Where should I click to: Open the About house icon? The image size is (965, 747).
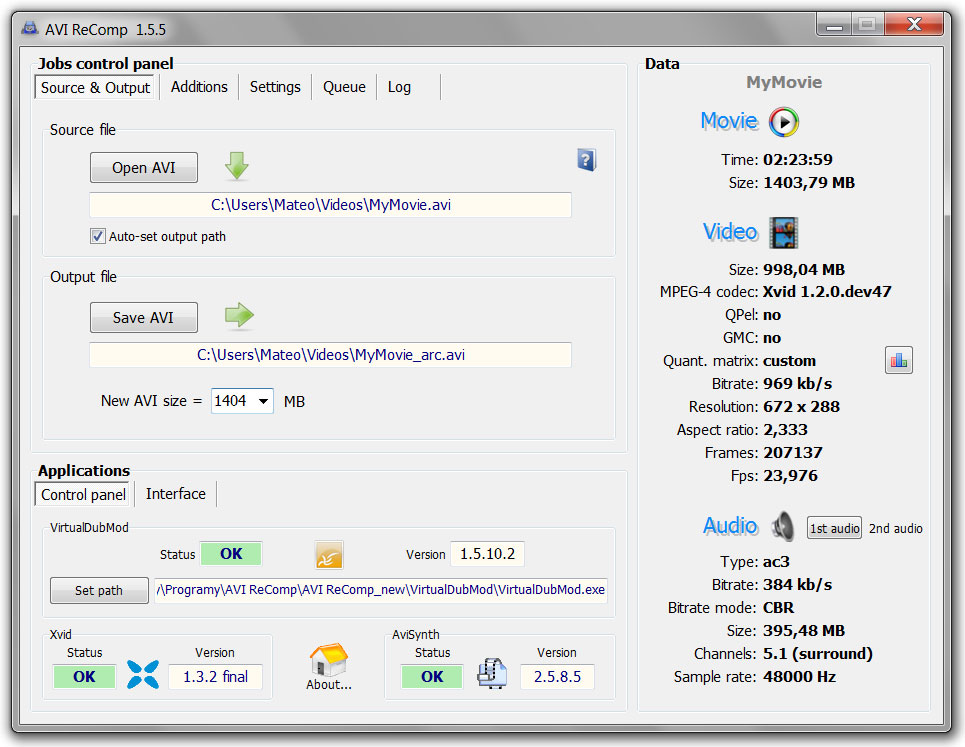point(329,665)
